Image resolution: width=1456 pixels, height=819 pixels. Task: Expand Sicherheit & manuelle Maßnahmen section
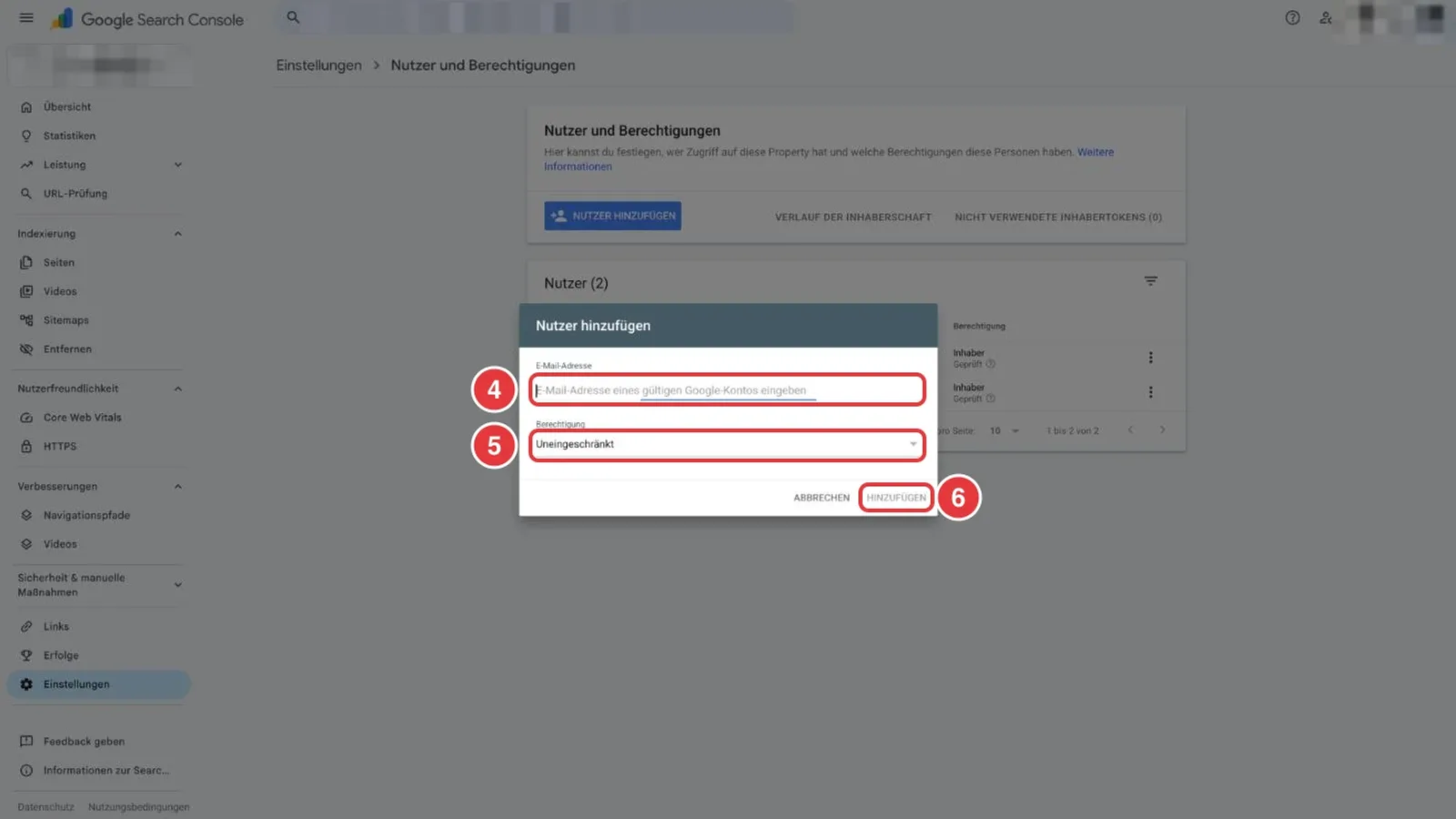point(178,584)
